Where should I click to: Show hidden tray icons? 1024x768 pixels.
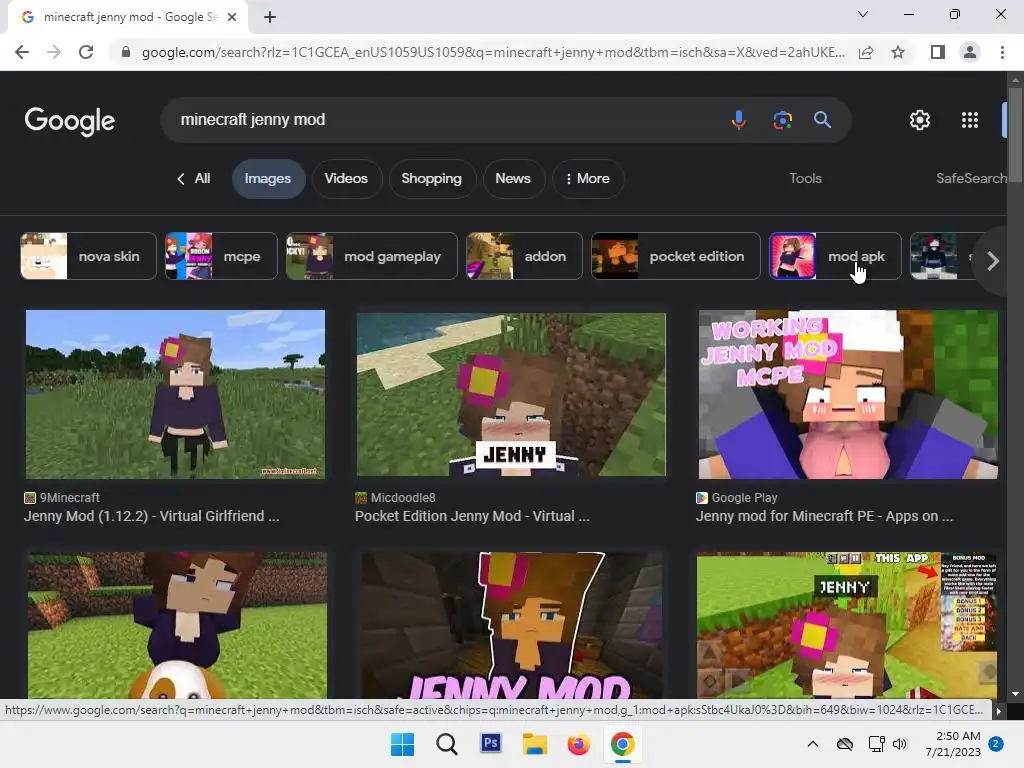tap(812, 744)
